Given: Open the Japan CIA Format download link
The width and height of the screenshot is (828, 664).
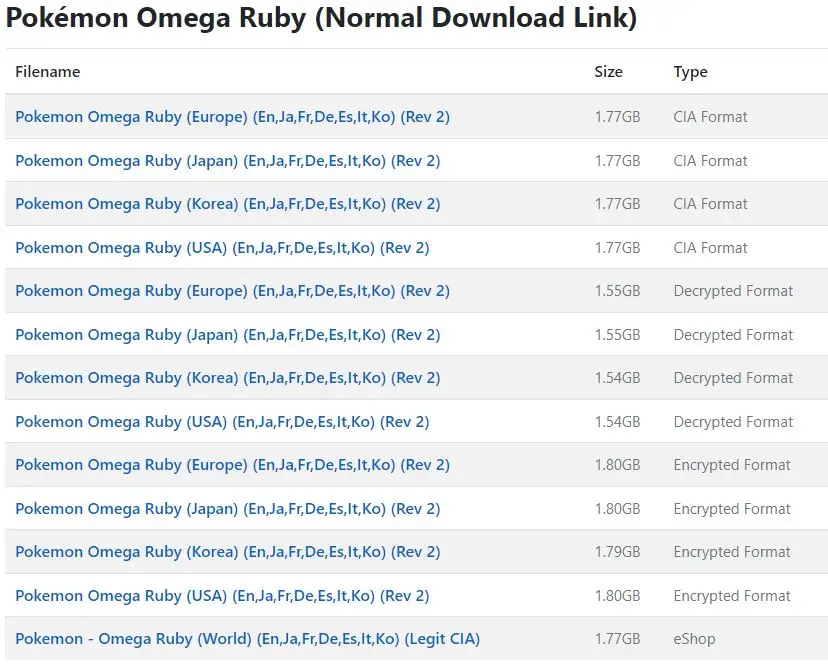Looking at the screenshot, I should click(x=227, y=161).
